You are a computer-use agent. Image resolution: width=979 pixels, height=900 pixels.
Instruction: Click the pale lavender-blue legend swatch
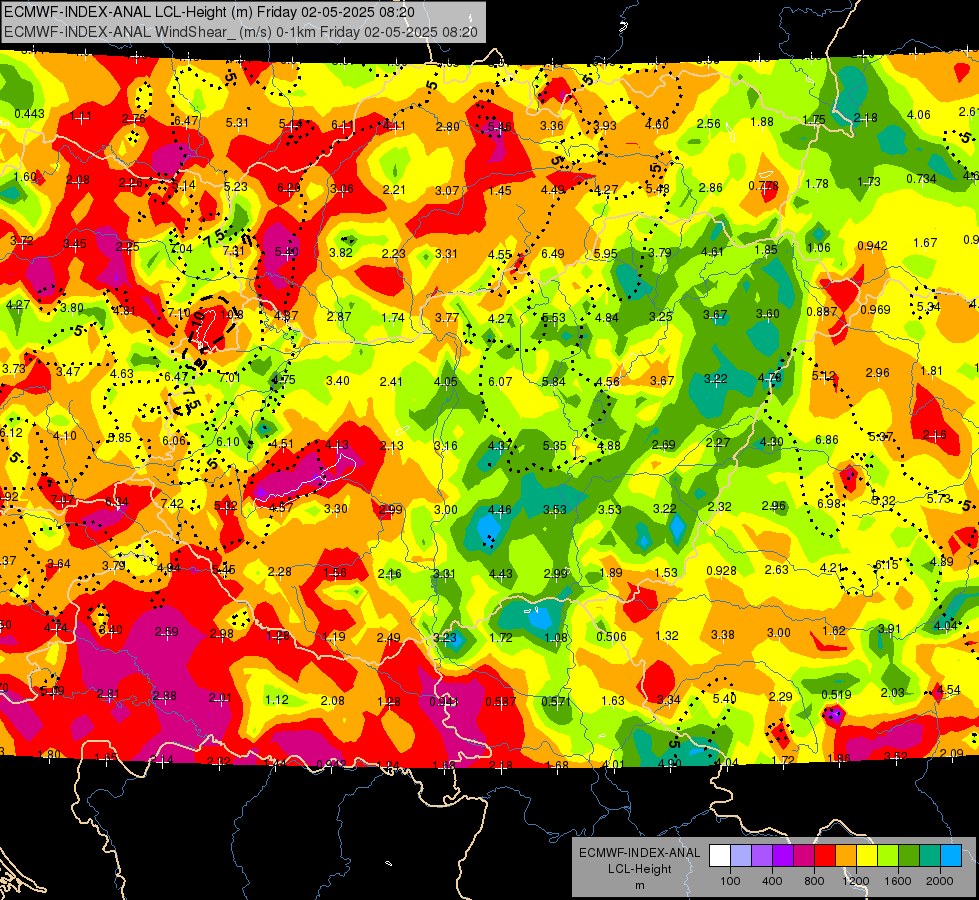[741, 856]
